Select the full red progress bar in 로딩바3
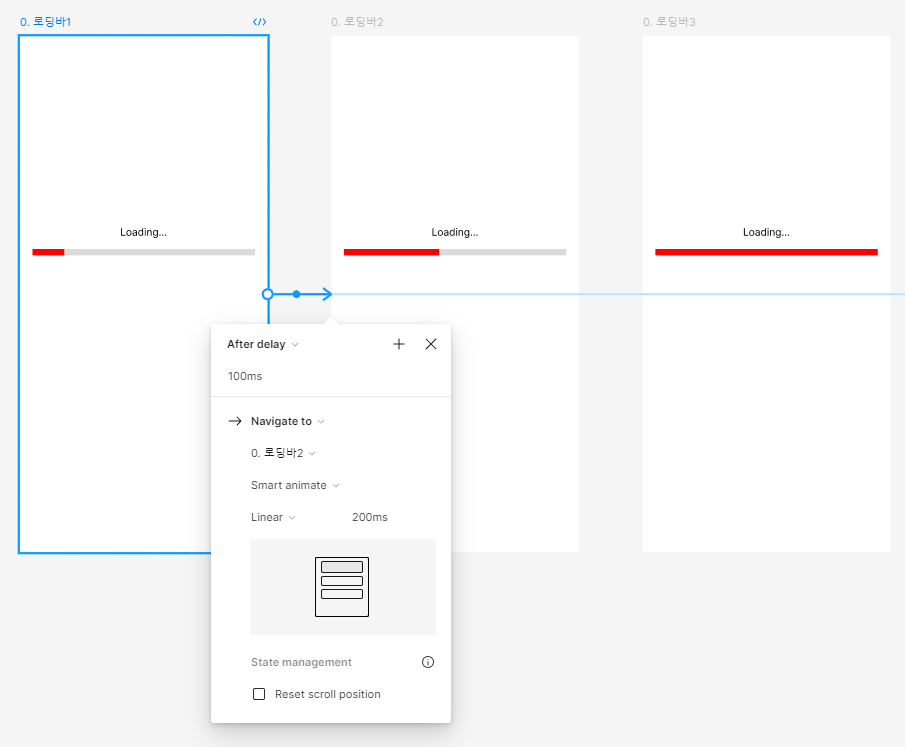 pos(766,252)
